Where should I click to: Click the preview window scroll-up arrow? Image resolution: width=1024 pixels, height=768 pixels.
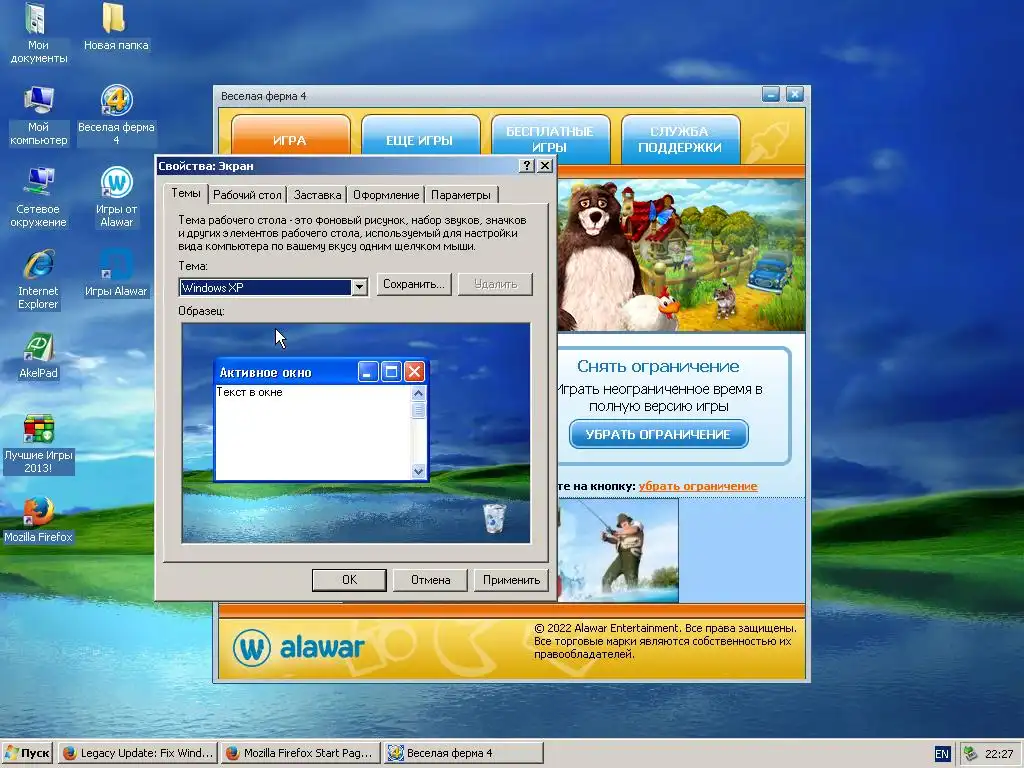point(419,393)
